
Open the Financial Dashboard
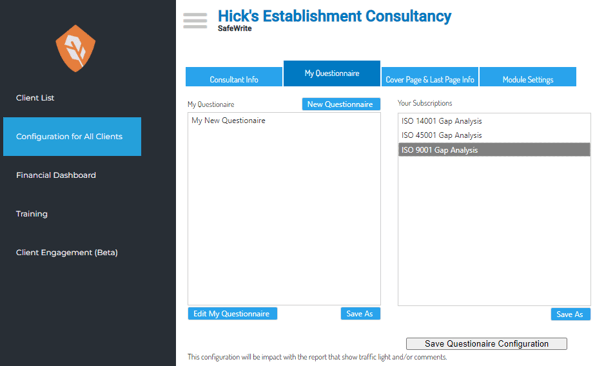(56, 175)
